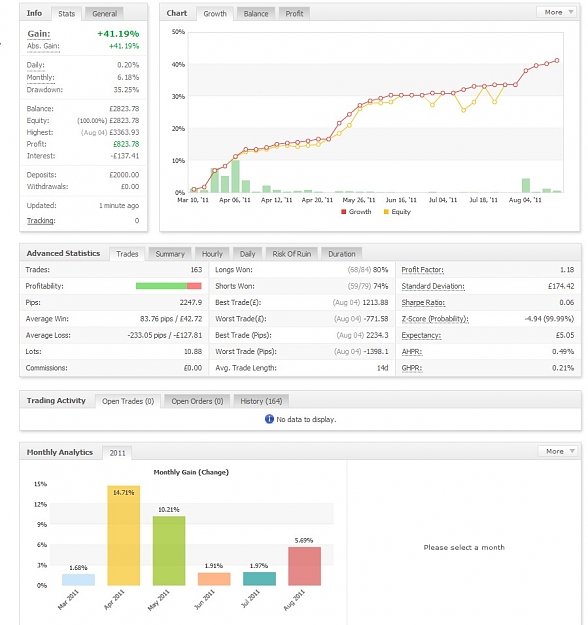Screen dimensions: 588x625
Task: Open the Stats tab in Info panel
Action: (67, 14)
